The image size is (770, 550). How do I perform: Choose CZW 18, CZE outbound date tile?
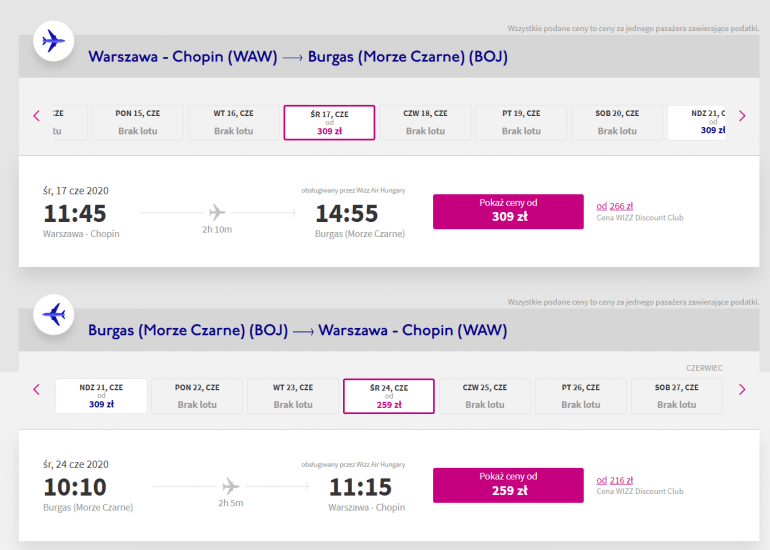(x=425, y=122)
